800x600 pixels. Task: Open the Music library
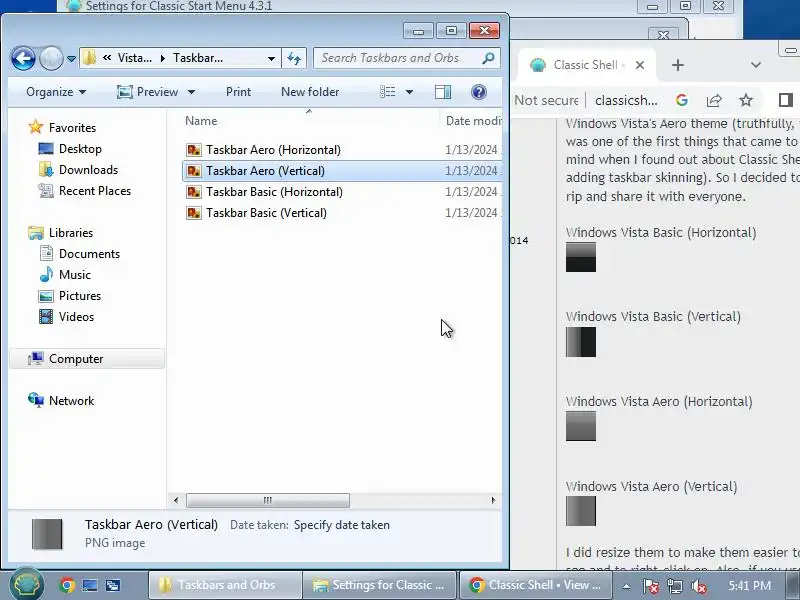click(74, 274)
